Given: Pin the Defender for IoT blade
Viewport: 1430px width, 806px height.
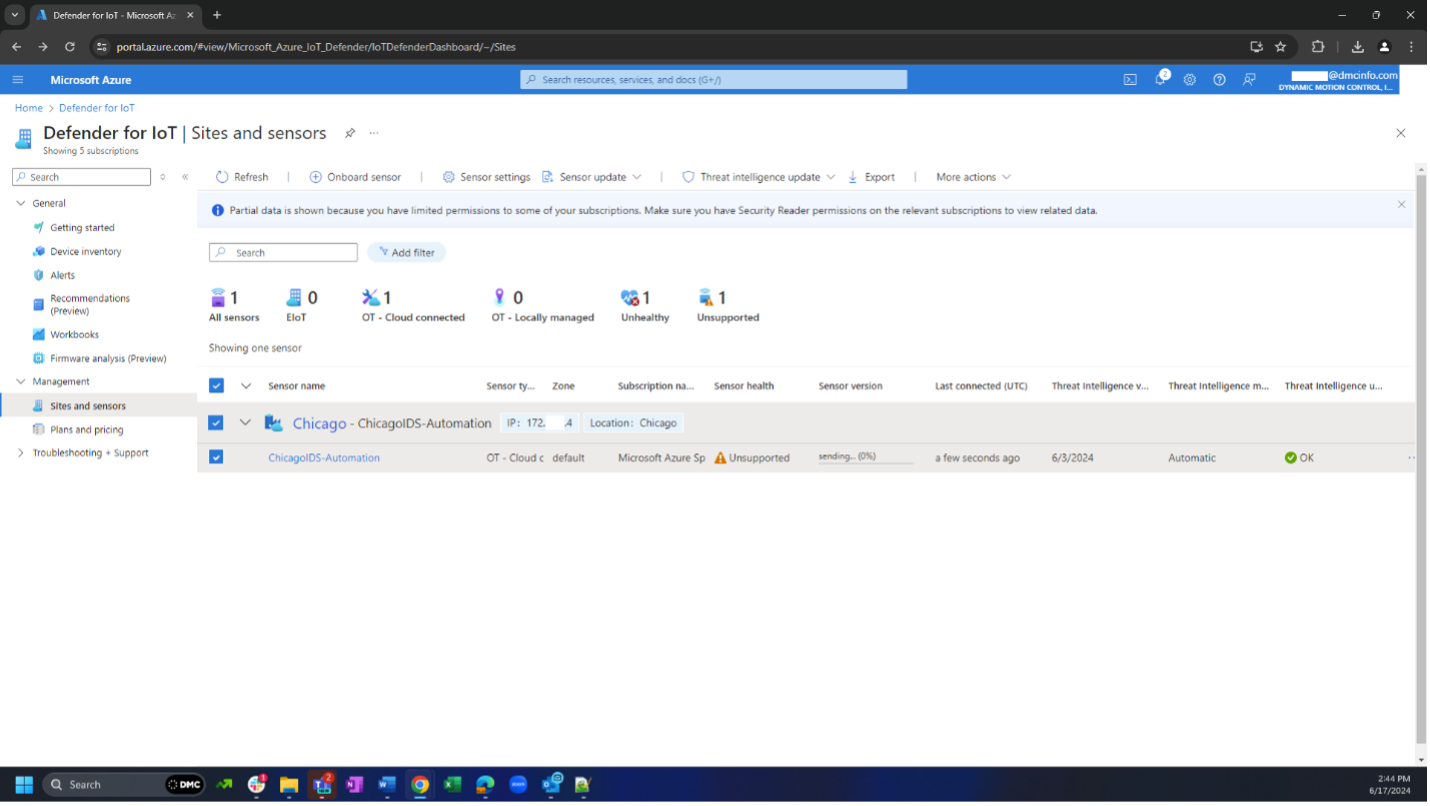Looking at the screenshot, I should (350, 133).
